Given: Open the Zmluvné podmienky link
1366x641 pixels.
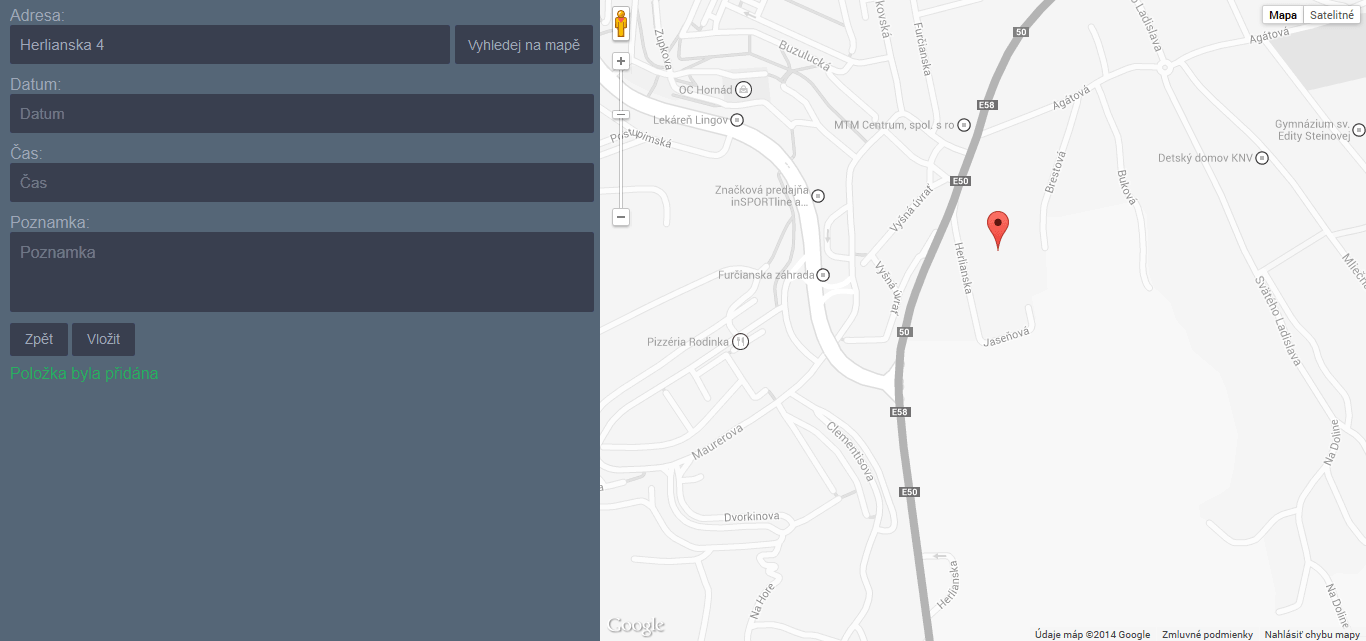Looking at the screenshot, I should [x=1207, y=635].
